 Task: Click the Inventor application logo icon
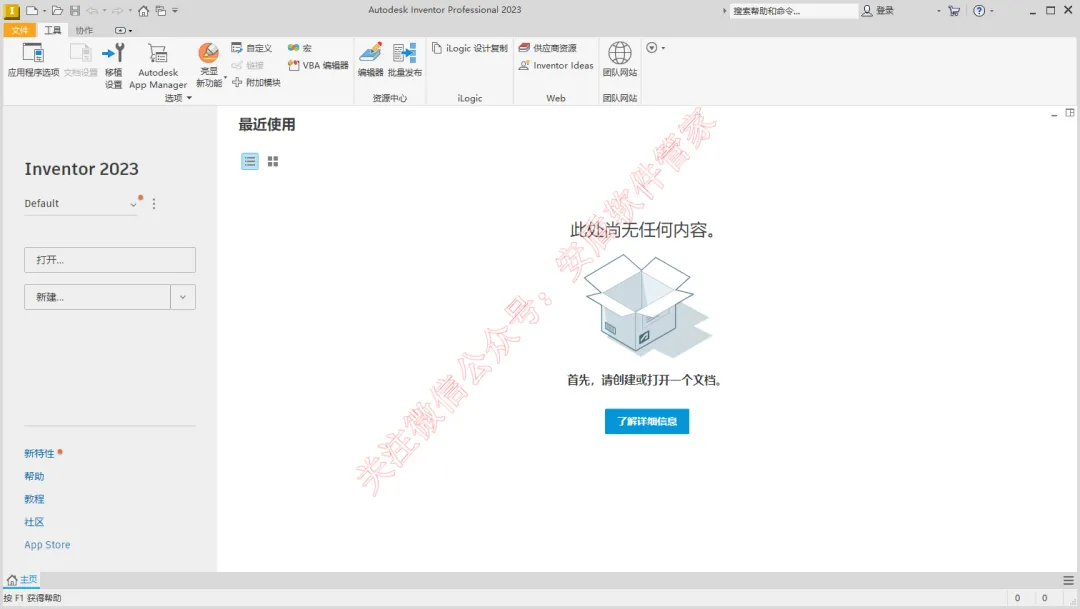tap(12, 11)
